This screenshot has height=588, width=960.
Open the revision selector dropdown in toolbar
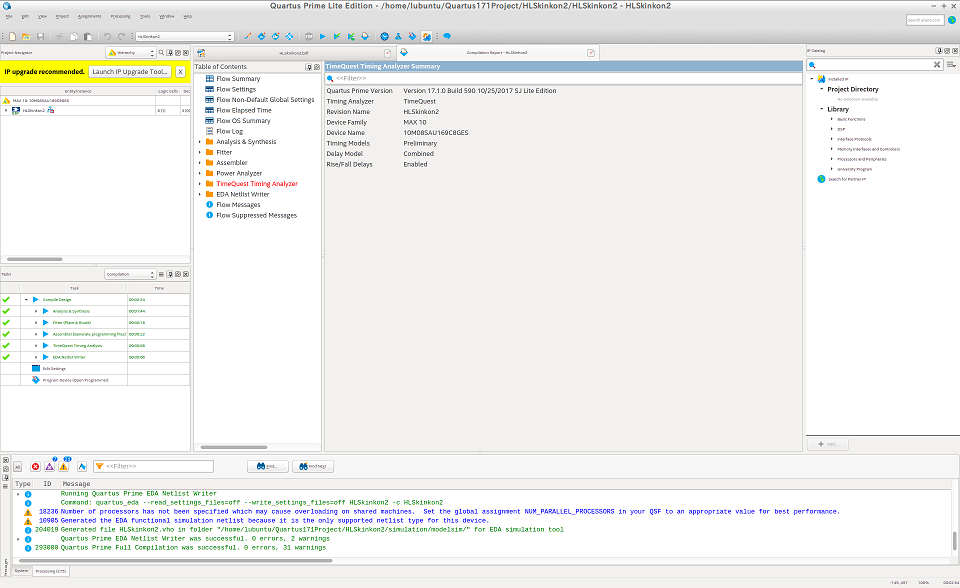[185, 37]
